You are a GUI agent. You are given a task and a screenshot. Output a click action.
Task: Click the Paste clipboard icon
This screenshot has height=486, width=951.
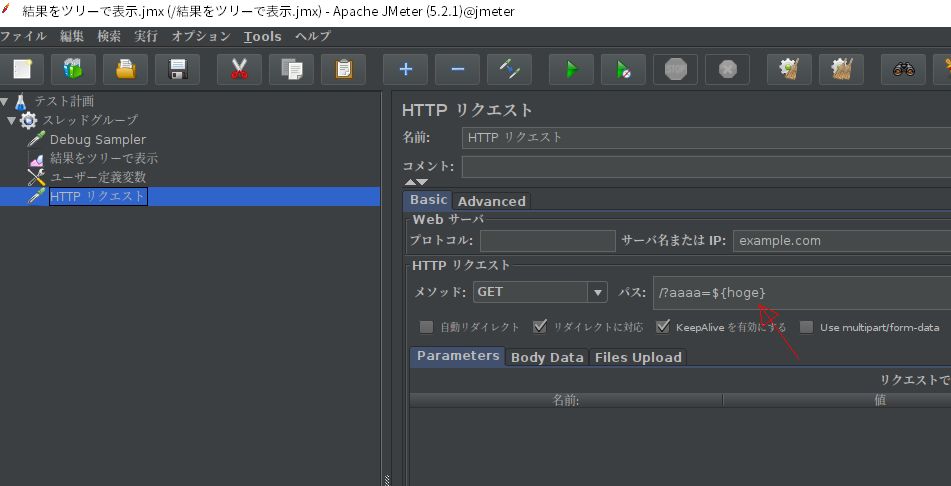pyautogui.click(x=343, y=69)
